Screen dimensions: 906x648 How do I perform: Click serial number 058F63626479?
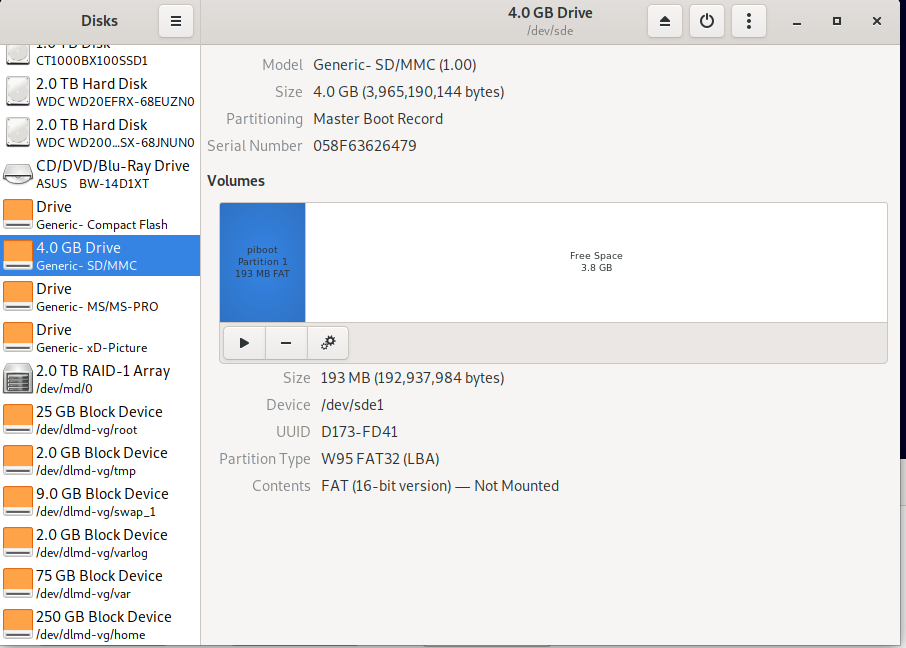(365, 146)
